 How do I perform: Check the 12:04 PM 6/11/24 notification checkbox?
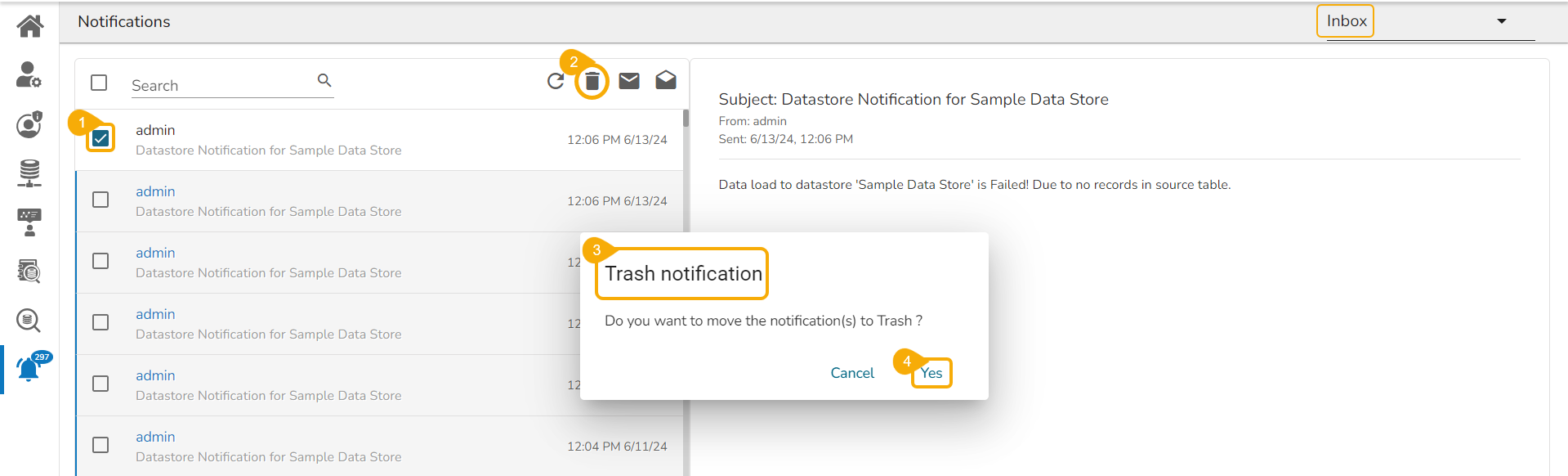point(101,445)
